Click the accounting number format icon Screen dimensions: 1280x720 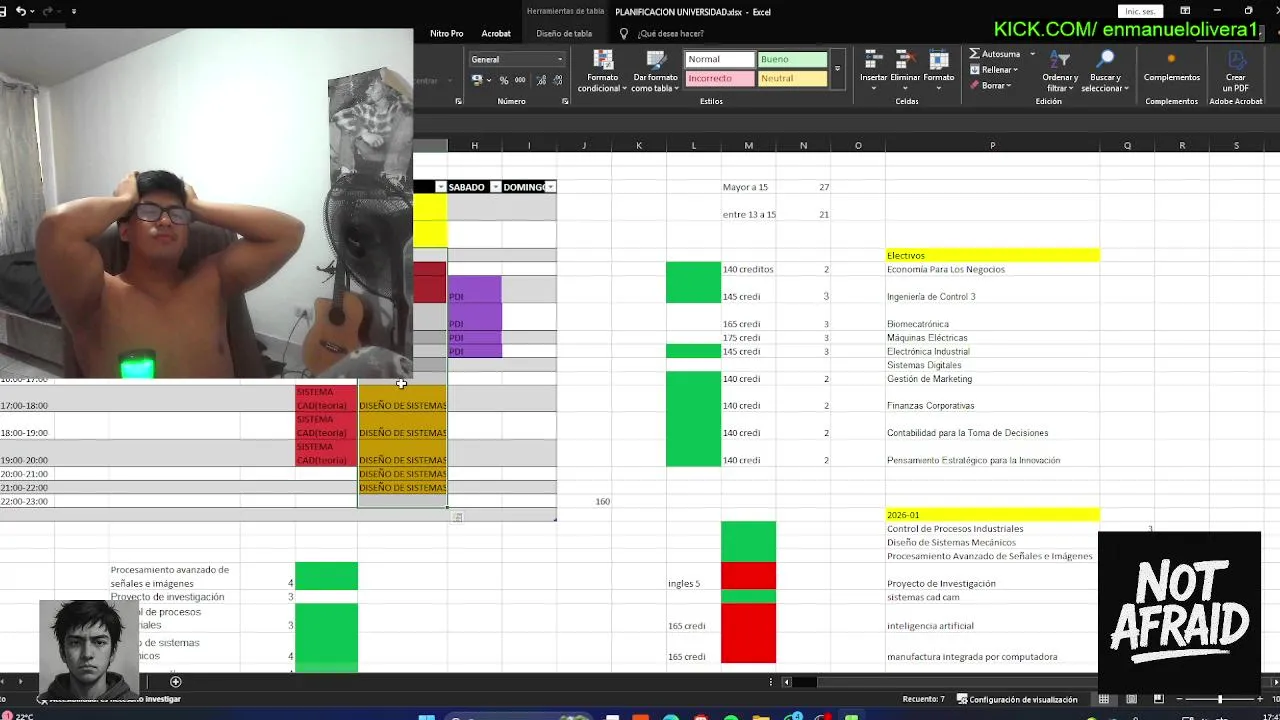pyautogui.click(x=477, y=80)
